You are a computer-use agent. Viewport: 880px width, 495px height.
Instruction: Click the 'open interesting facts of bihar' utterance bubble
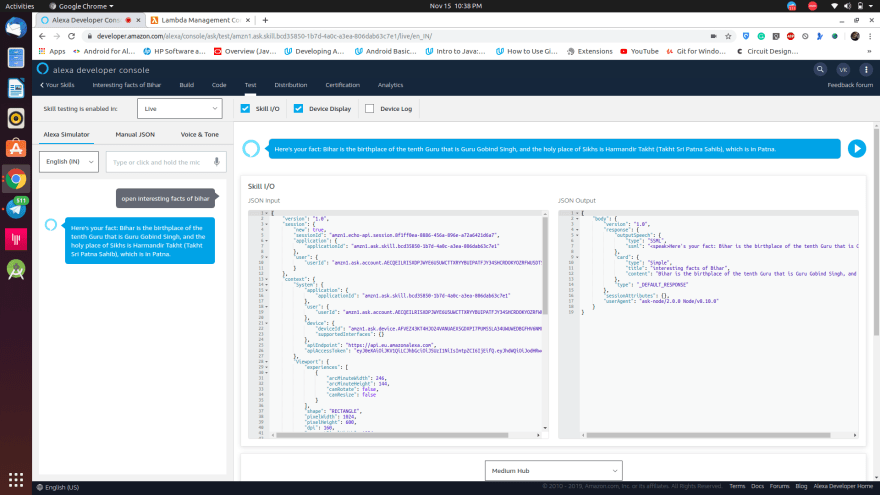click(x=166, y=198)
